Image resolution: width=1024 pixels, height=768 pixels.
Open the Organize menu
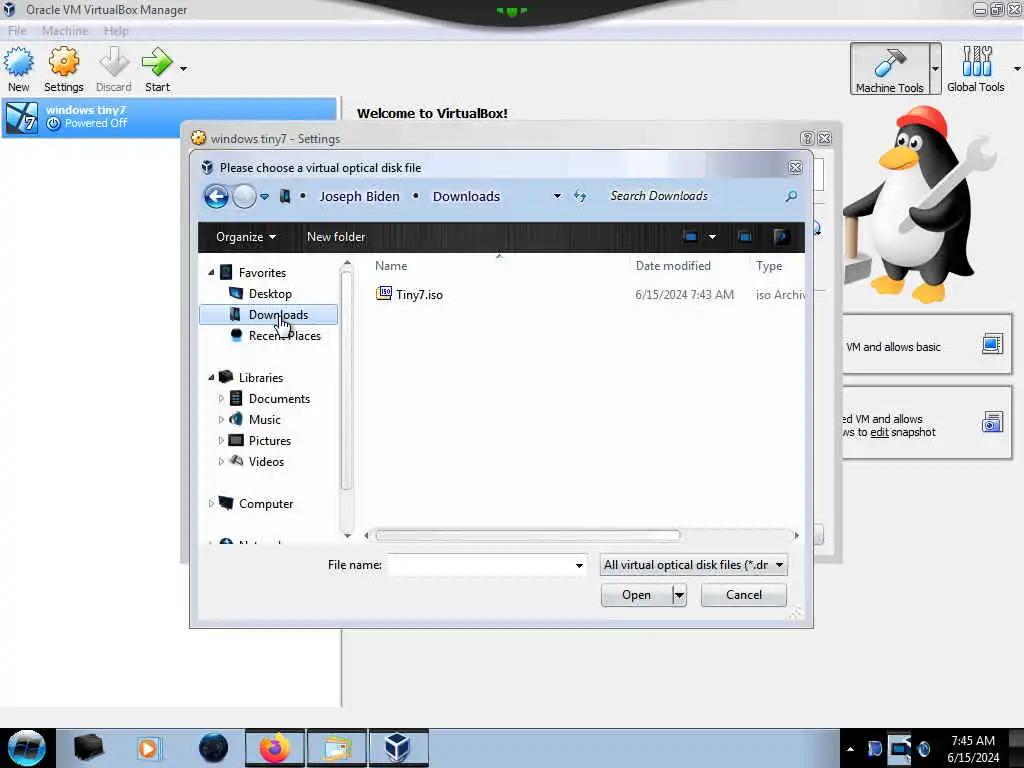coord(246,237)
